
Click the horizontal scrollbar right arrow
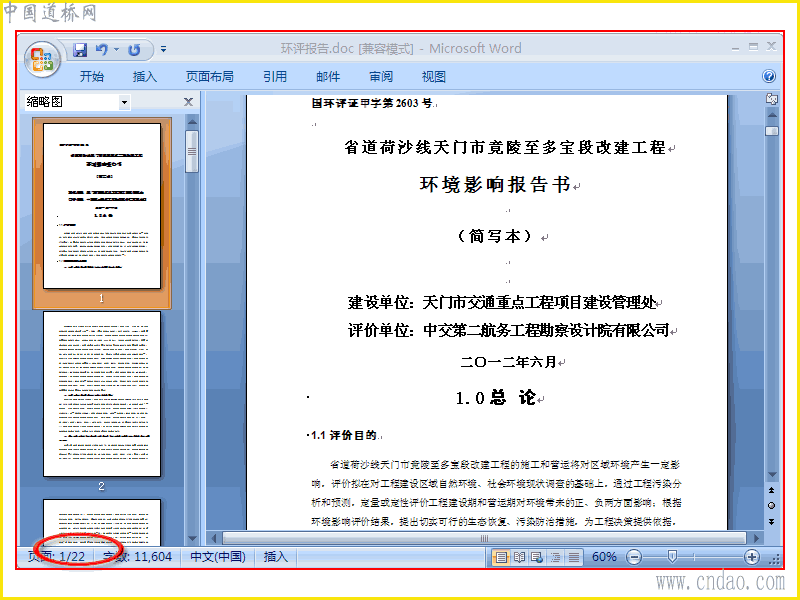click(x=756, y=538)
